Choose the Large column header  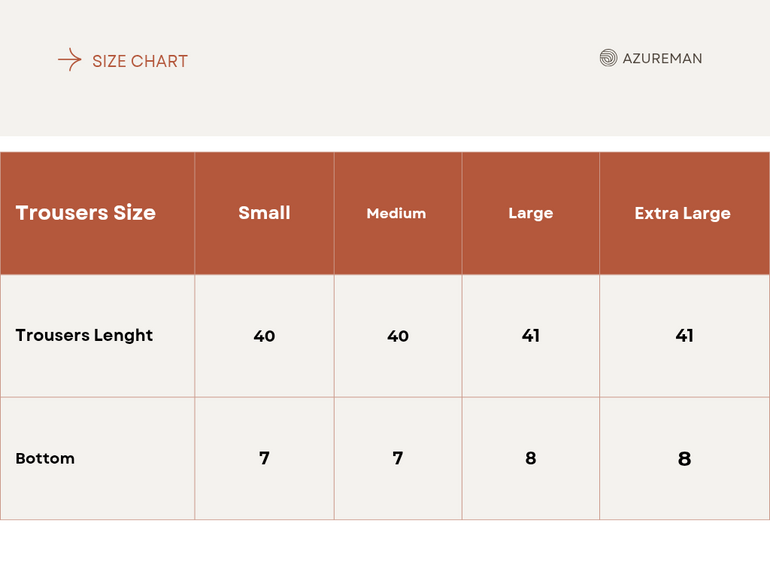point(530,213)
